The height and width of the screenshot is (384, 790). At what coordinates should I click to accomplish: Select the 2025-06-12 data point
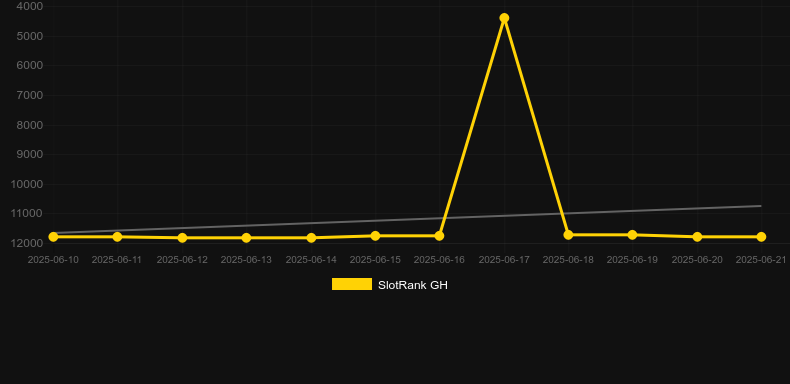pyautogui.click(x=182, y=238)
